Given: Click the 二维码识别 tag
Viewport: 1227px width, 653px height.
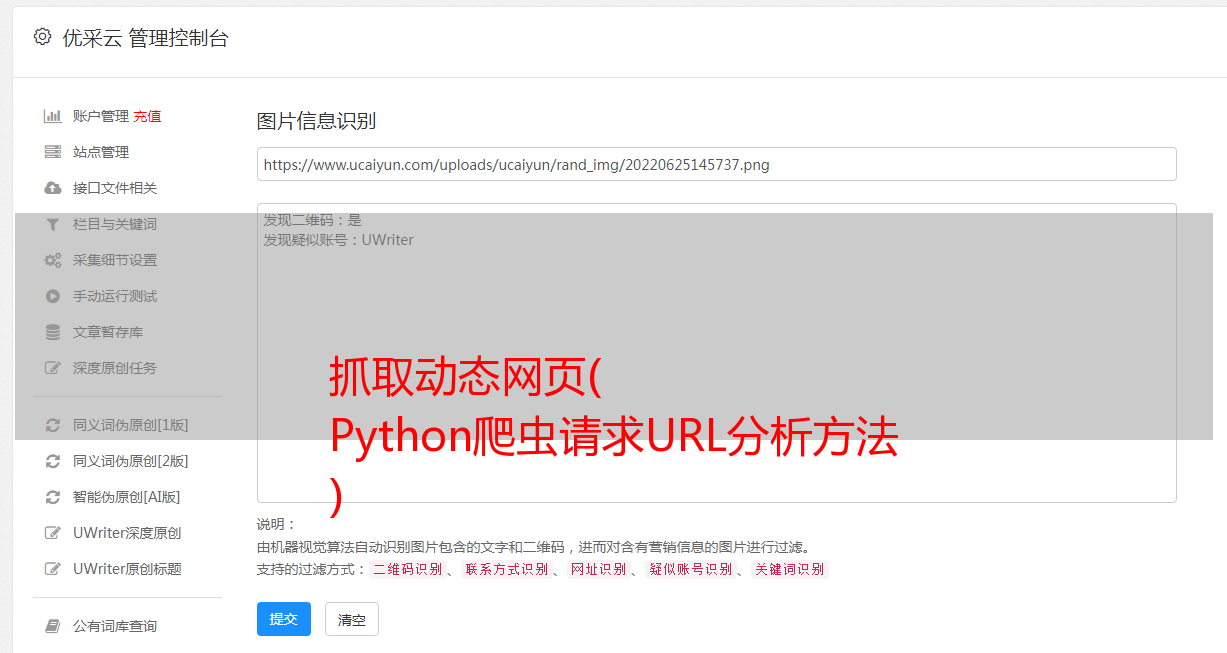Looking at the screenshot, I should (x=407, y=569).
